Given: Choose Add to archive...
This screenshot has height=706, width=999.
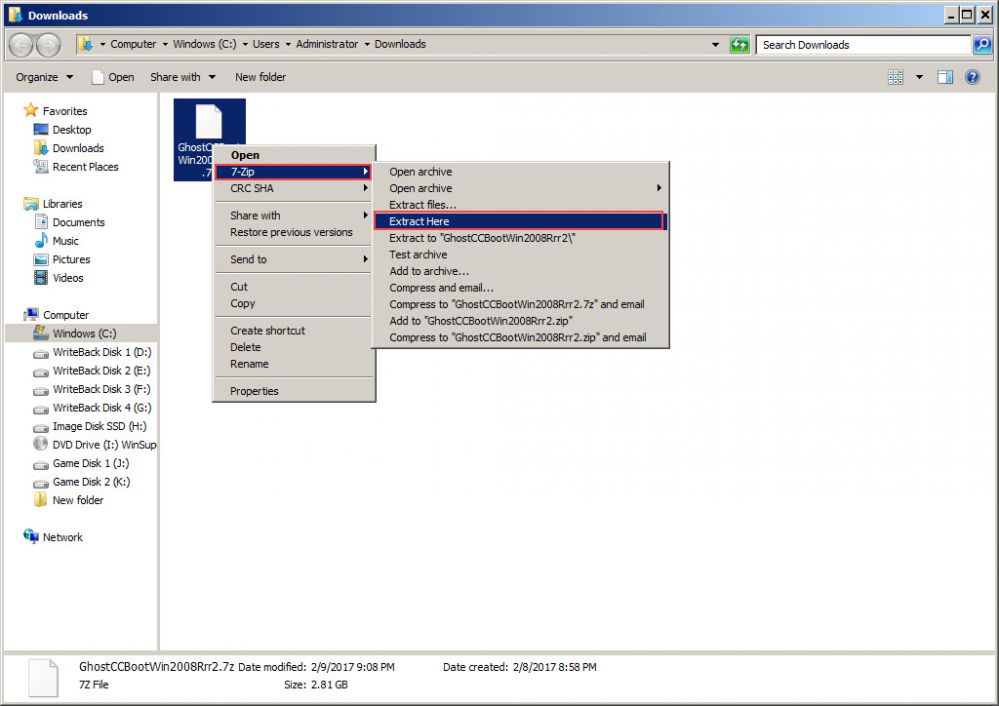Looking at the screenshot, I should pyautogui.click(x=520, y=271).
